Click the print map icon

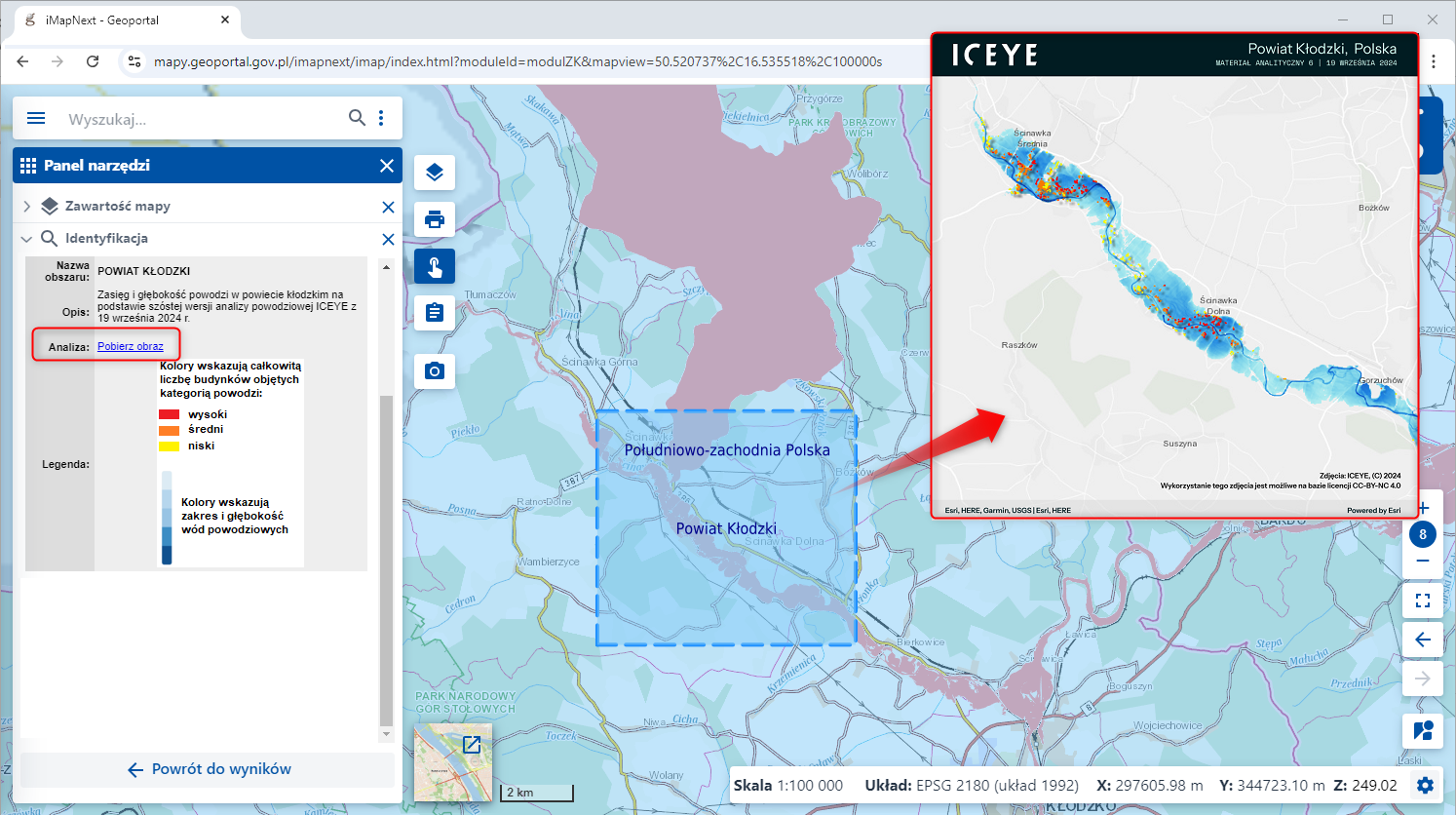click(435, 219)
